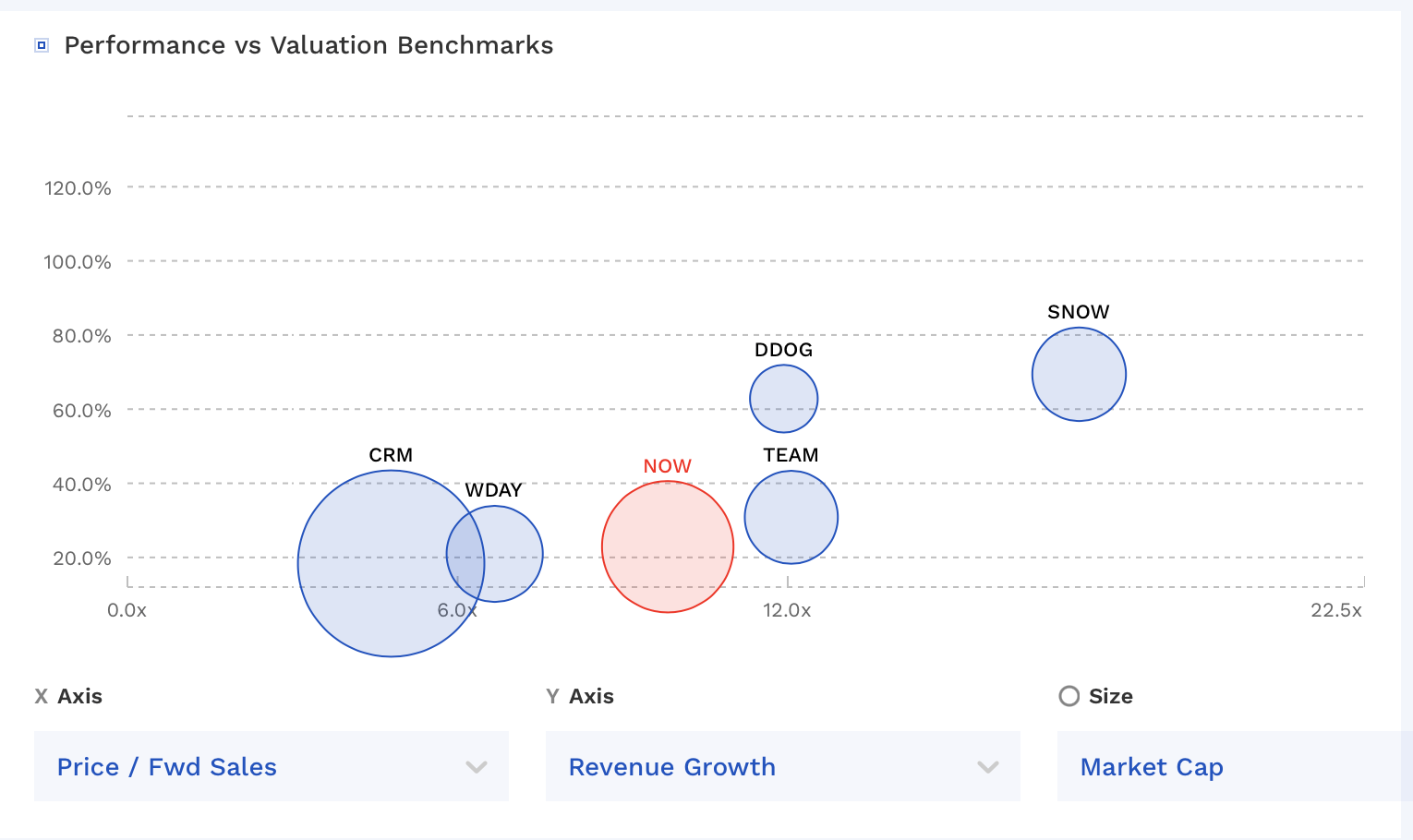Click the TEAM bubble
Screen dimensions: 1413x840
(x=791, y=517)
